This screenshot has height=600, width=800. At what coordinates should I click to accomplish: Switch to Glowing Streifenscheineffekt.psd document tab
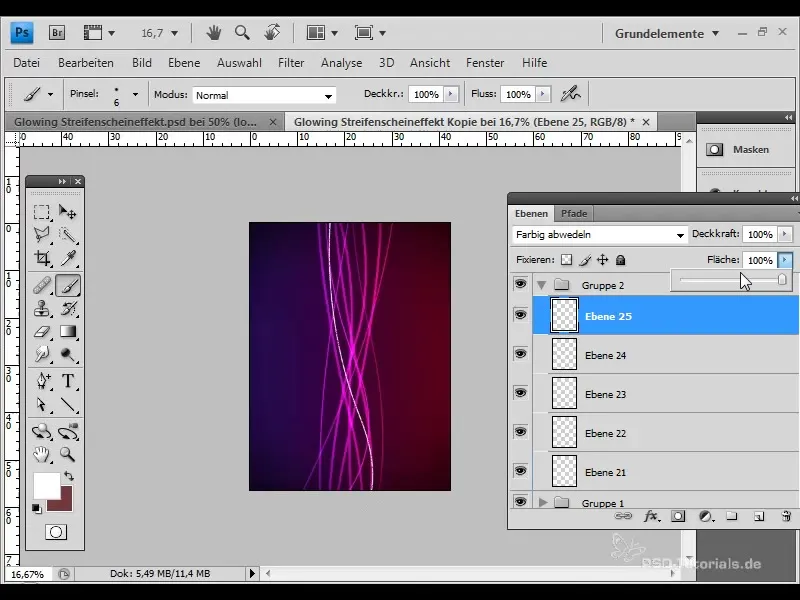pyautogui.click(x=136, y=122)
